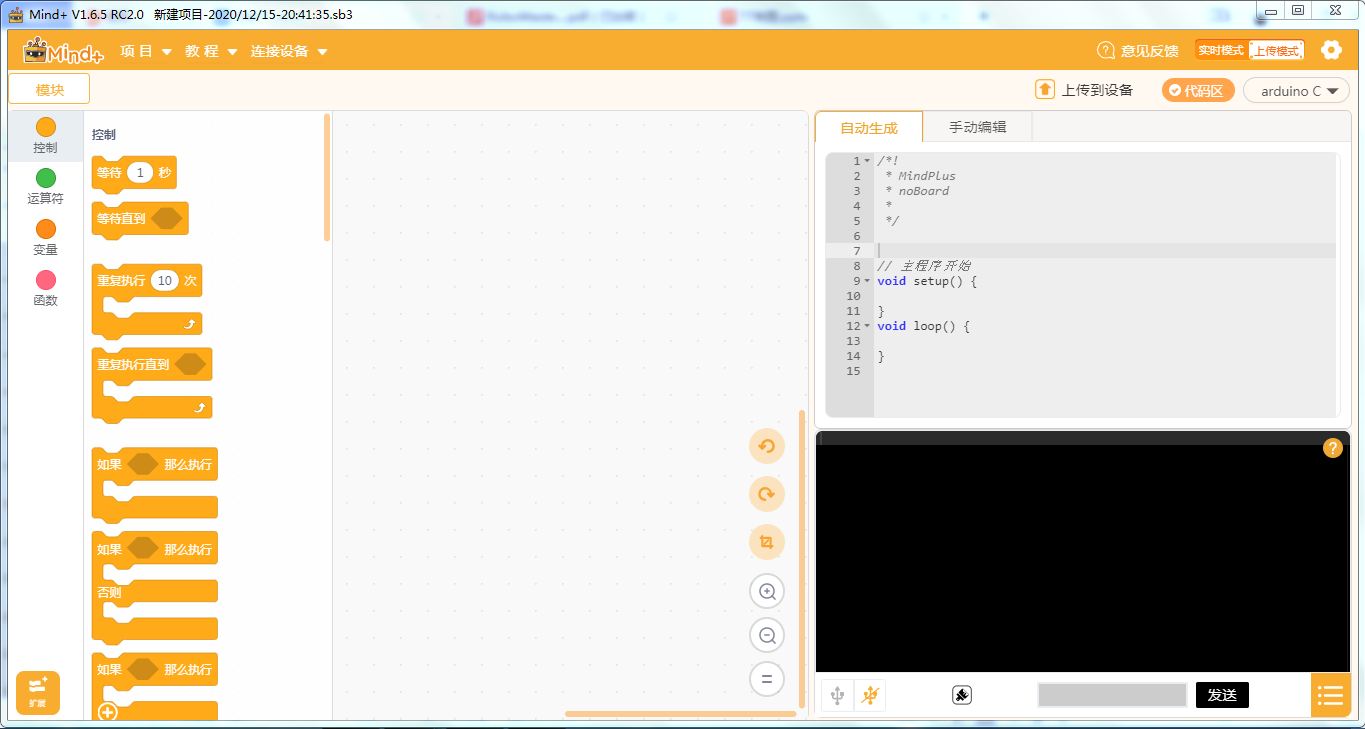Click the void setup() code line

pyautogui.click(x=927, y=281)
